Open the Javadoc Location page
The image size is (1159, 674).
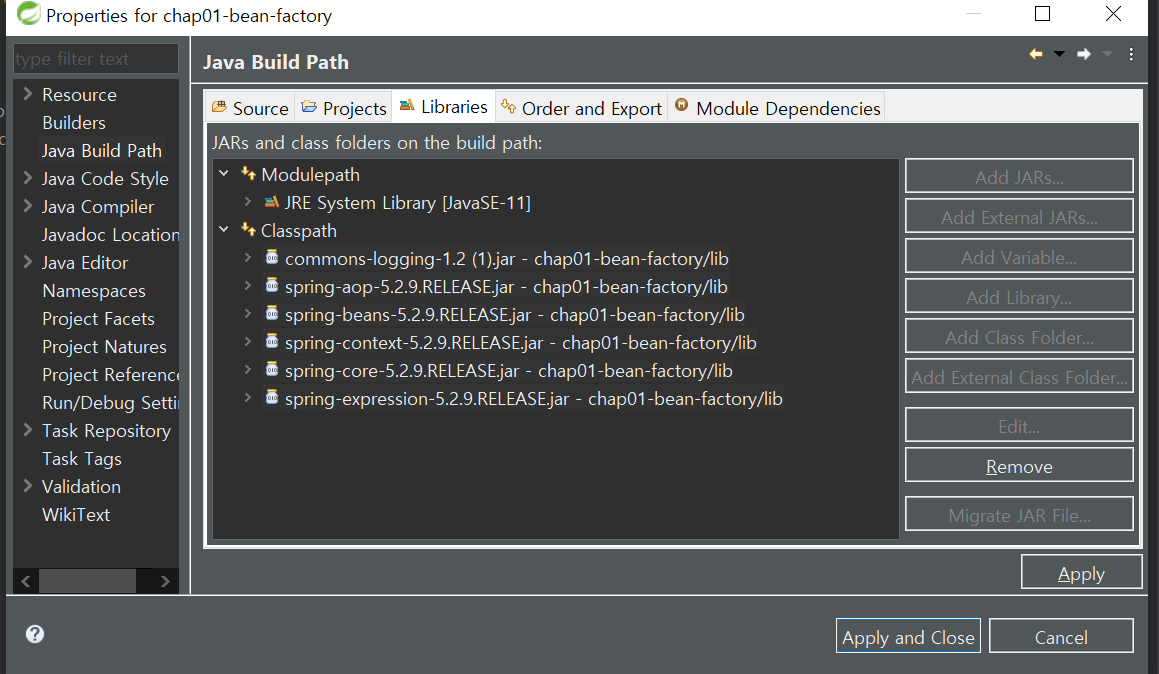[110, 235]
